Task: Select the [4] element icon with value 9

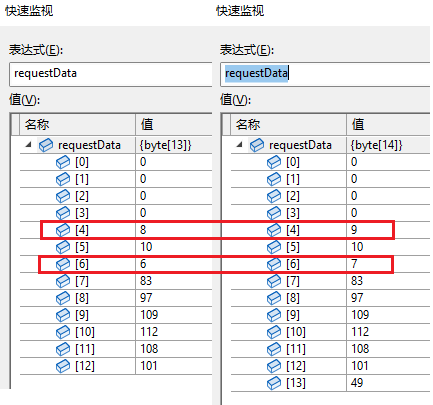Action: point(274,230)
